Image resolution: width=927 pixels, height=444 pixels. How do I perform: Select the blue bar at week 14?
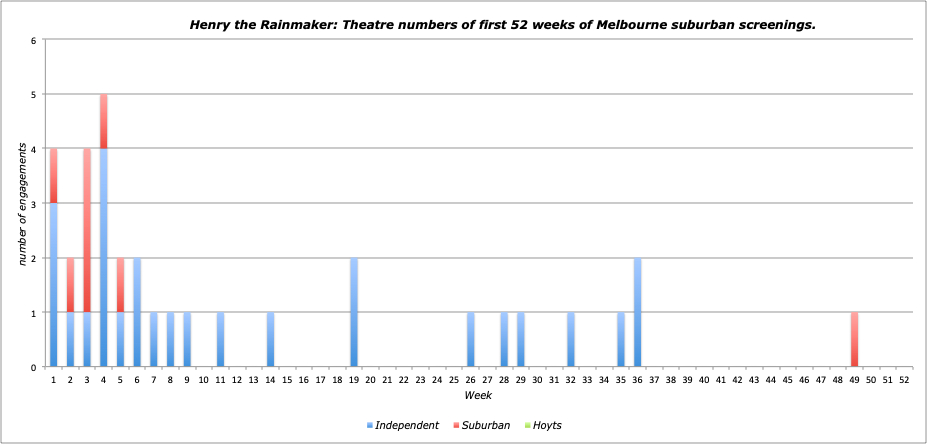coord(270,340)
